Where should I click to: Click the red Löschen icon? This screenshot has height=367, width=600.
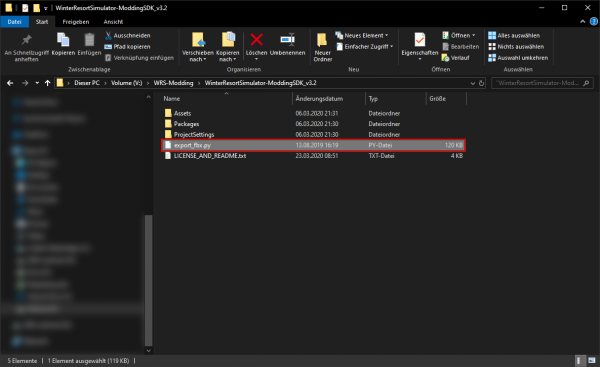(256, 40)
